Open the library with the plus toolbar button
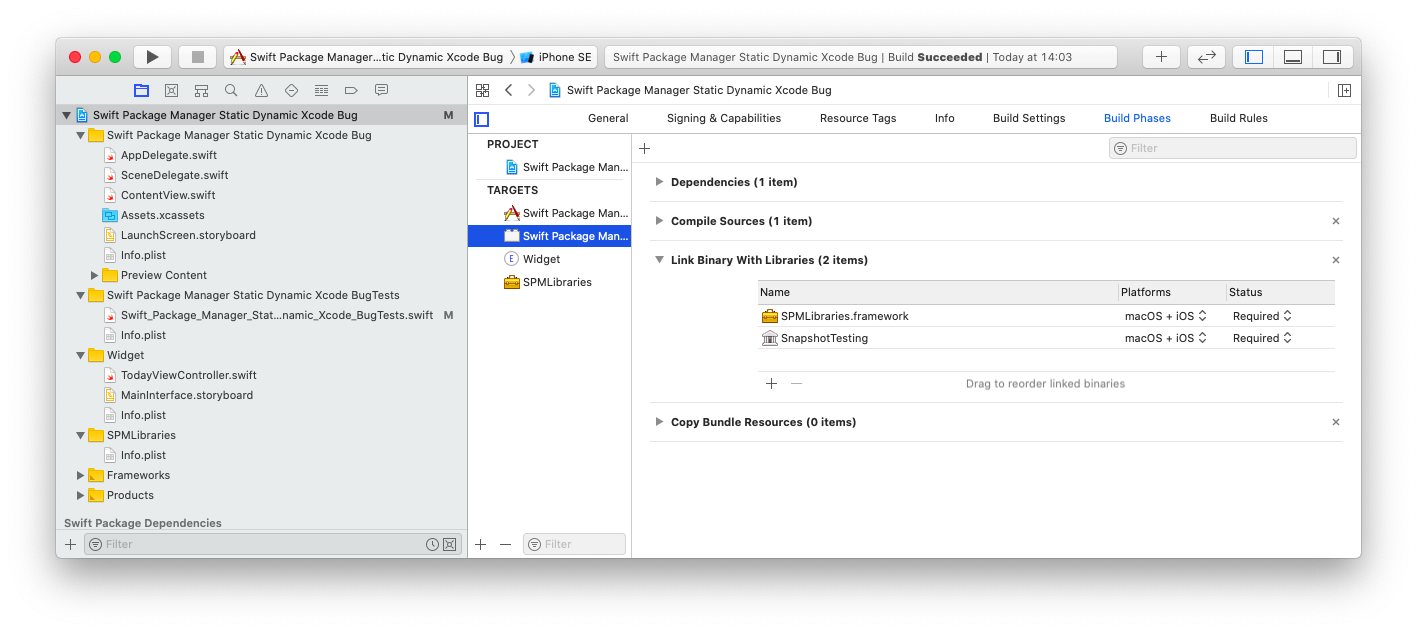 click(x=1161, y=57)
